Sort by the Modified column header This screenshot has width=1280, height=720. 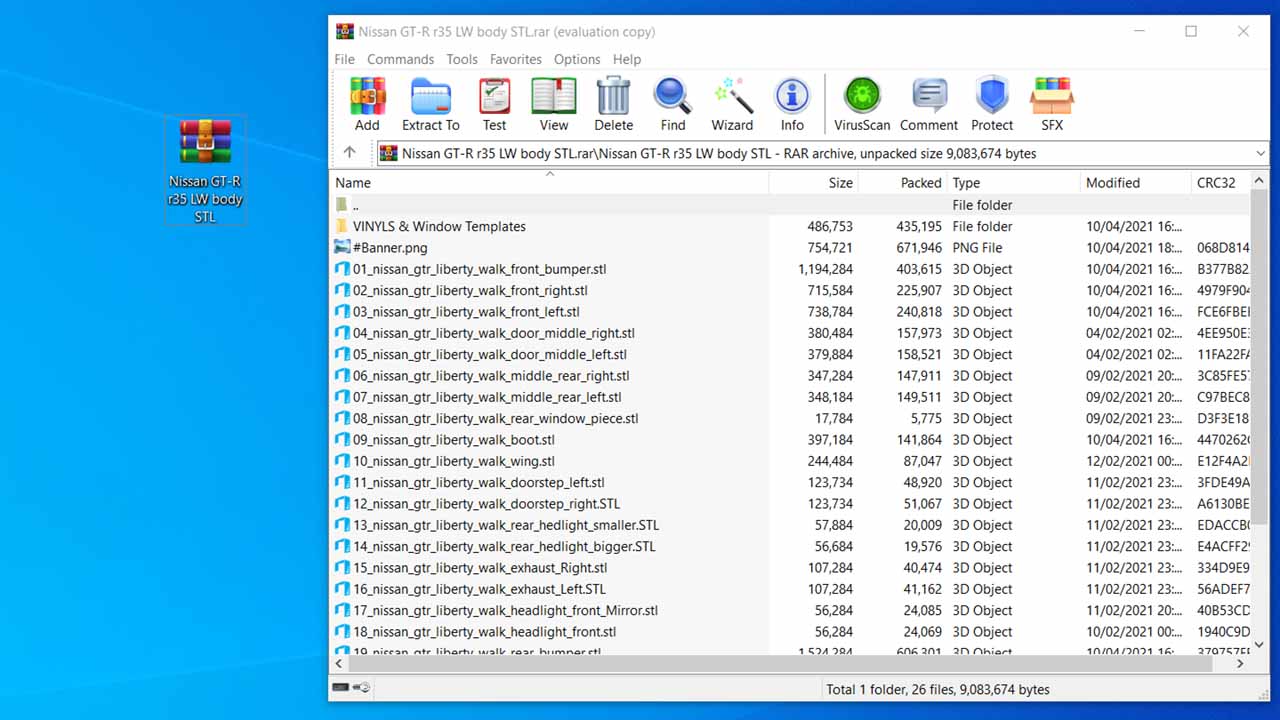coord(1136,182)
